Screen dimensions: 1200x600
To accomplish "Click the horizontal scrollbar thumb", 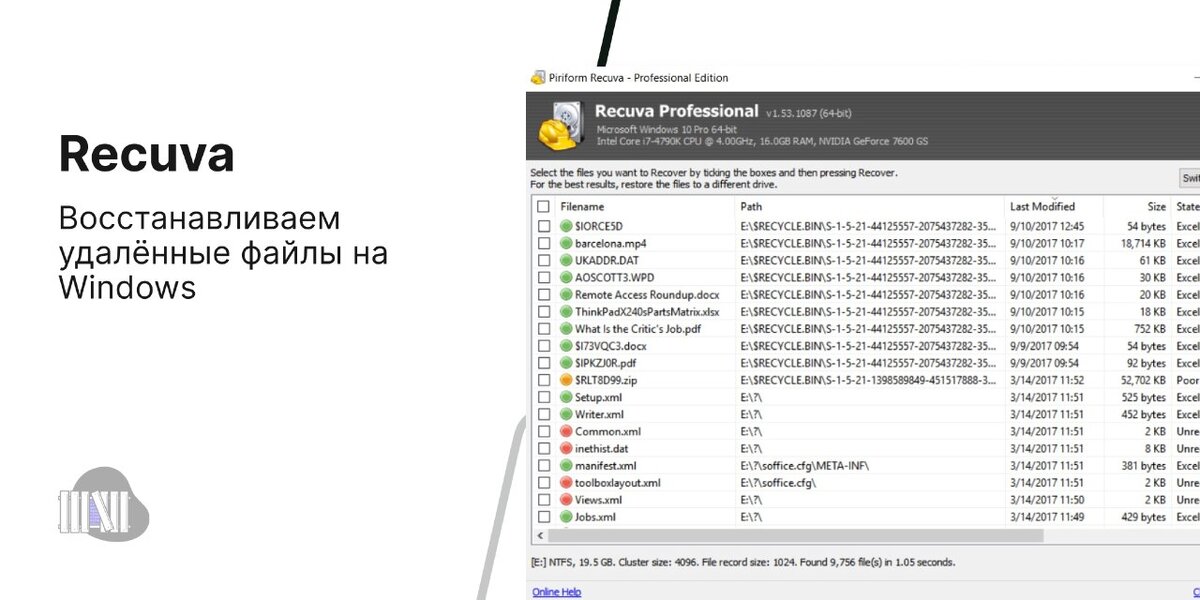I will coord(796,535).
